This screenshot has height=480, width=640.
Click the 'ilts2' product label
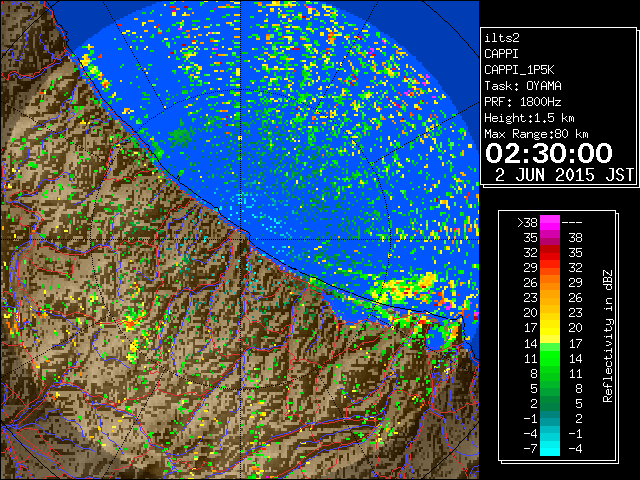click(x=502, y=38)
